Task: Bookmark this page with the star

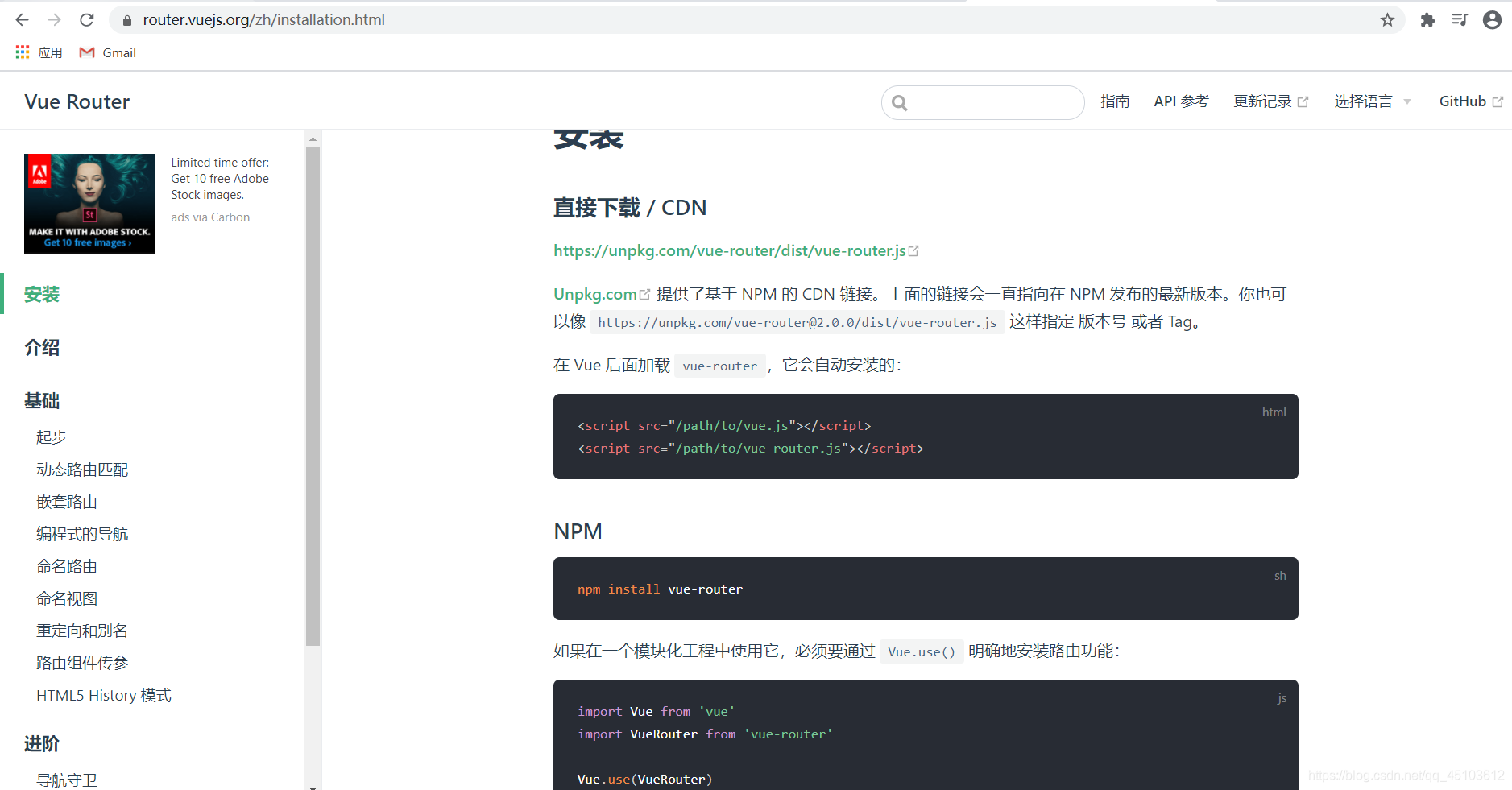Action: click(x=1387, y=20)
